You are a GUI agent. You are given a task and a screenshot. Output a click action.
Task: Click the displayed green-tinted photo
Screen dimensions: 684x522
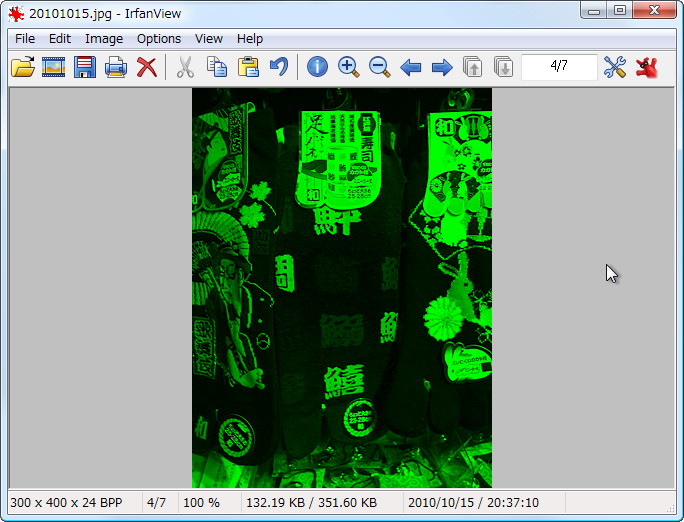point(342,288)
